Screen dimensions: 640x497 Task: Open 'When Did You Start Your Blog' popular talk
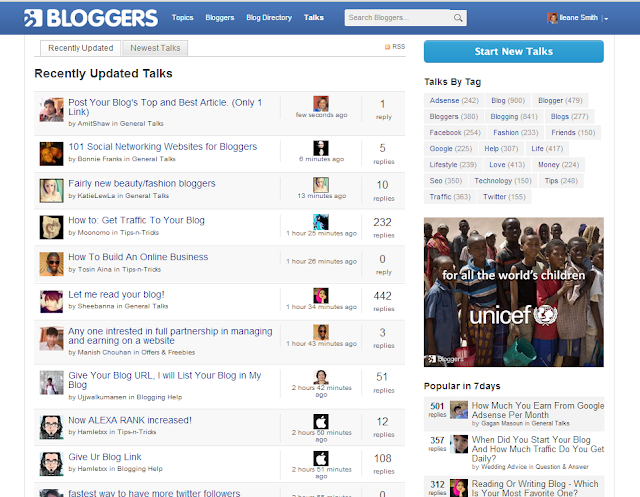coord(538,449)
